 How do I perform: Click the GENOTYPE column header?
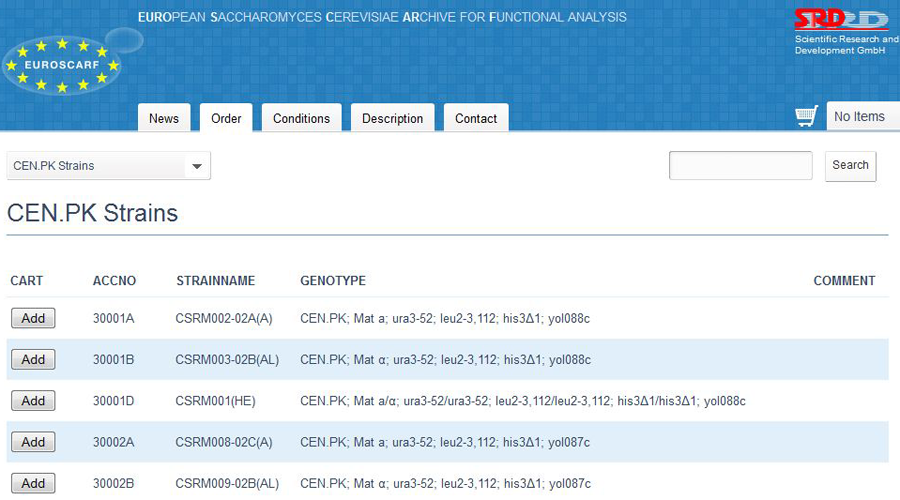[x=333, y=281]
